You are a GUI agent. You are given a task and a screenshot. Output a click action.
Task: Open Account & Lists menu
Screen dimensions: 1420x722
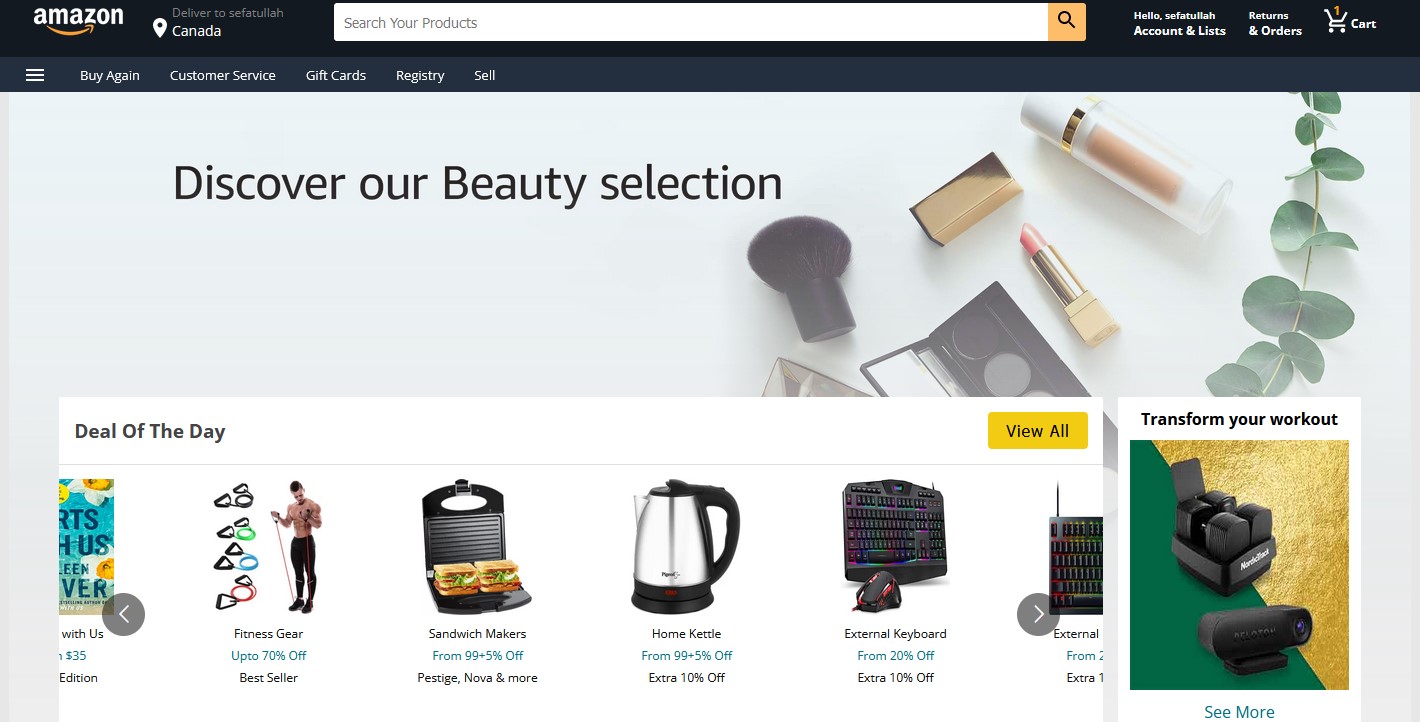[x=1179, y=23]
